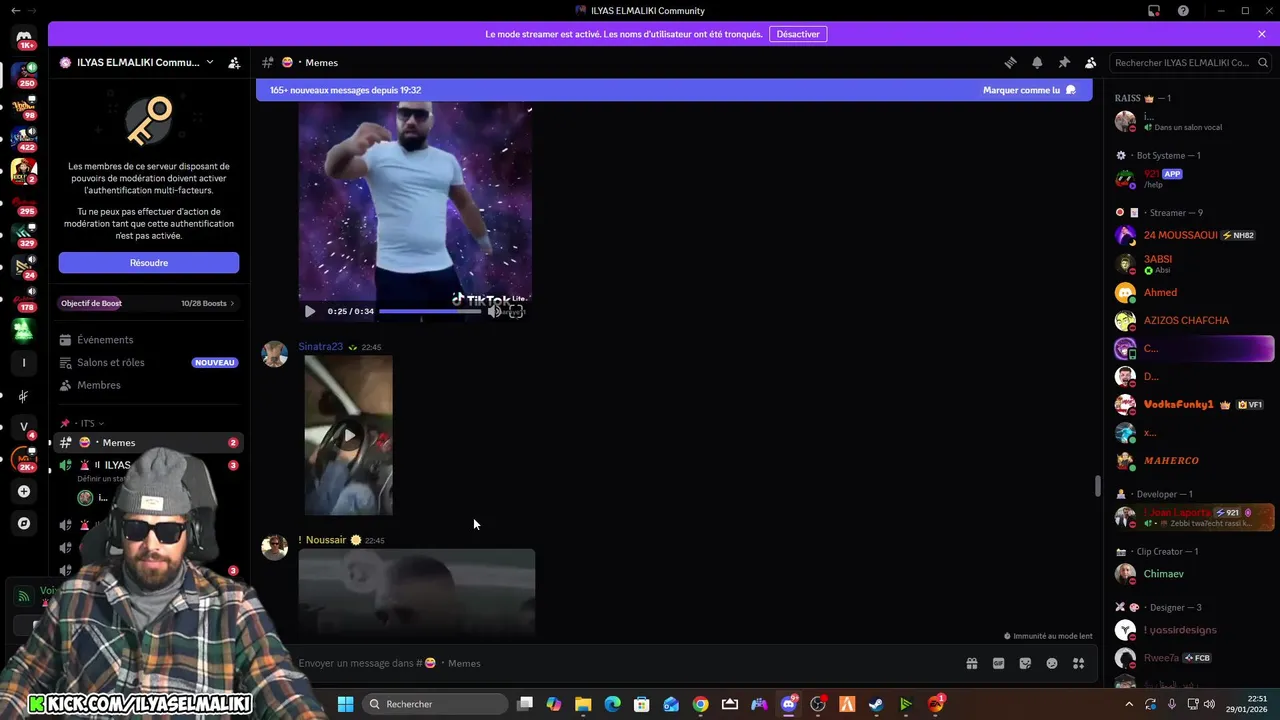The width and height of the screenshot is (1280, 720).
Task: Select member Chimaev
Action: 1194,574
